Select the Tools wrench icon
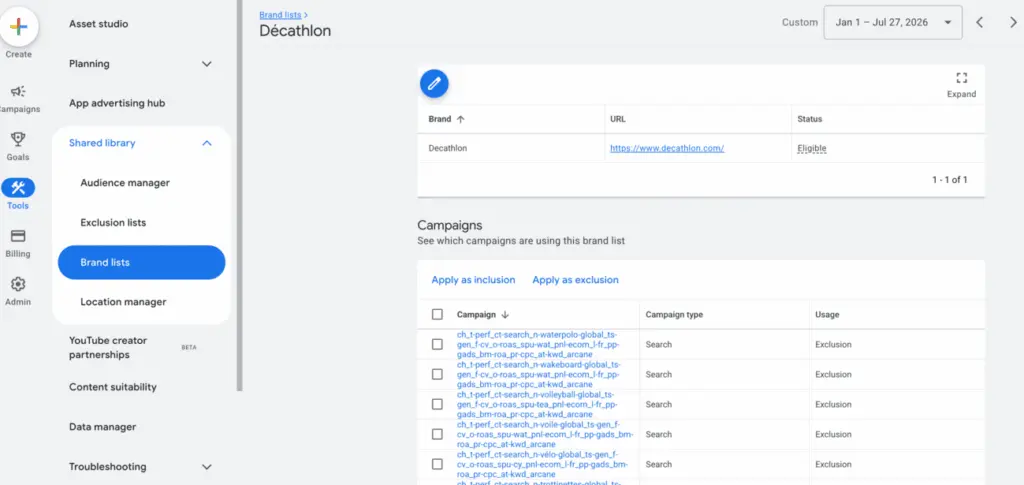Screen dimensions: 1024x485 coord(18,188)
